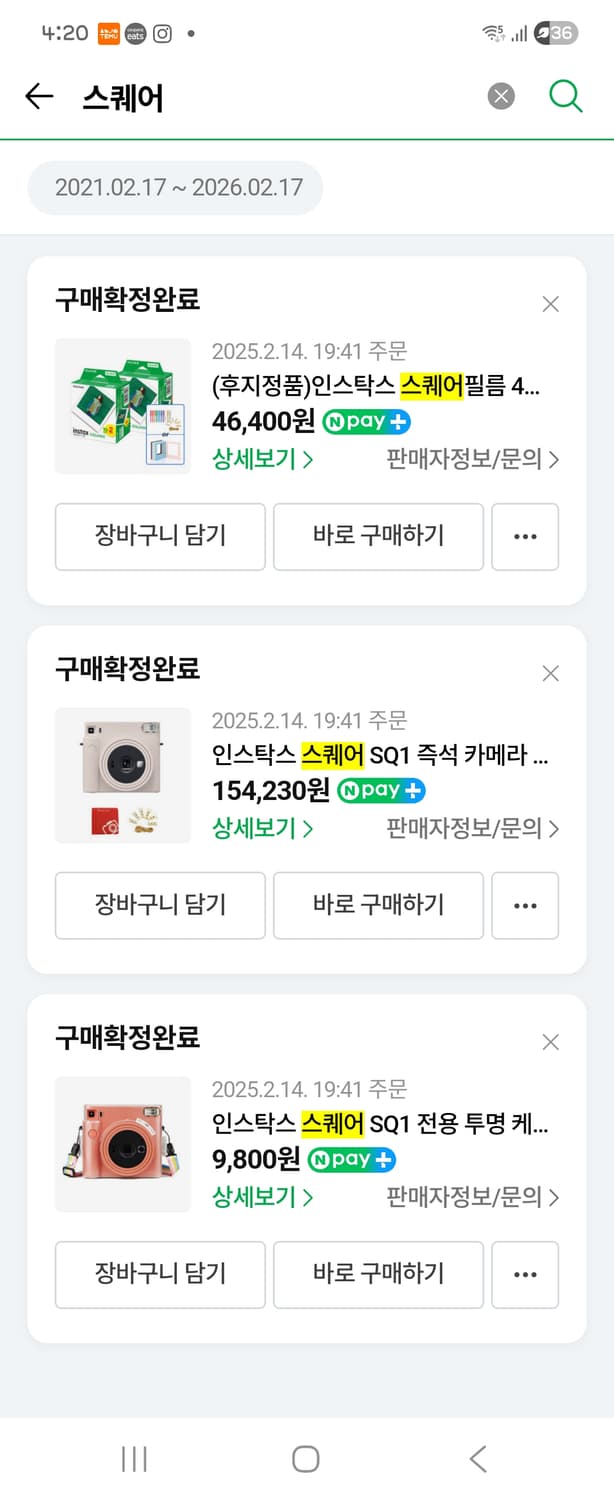
Task: Dismiss the SQ1 camera order card
Action: click(x=550, y=673)
